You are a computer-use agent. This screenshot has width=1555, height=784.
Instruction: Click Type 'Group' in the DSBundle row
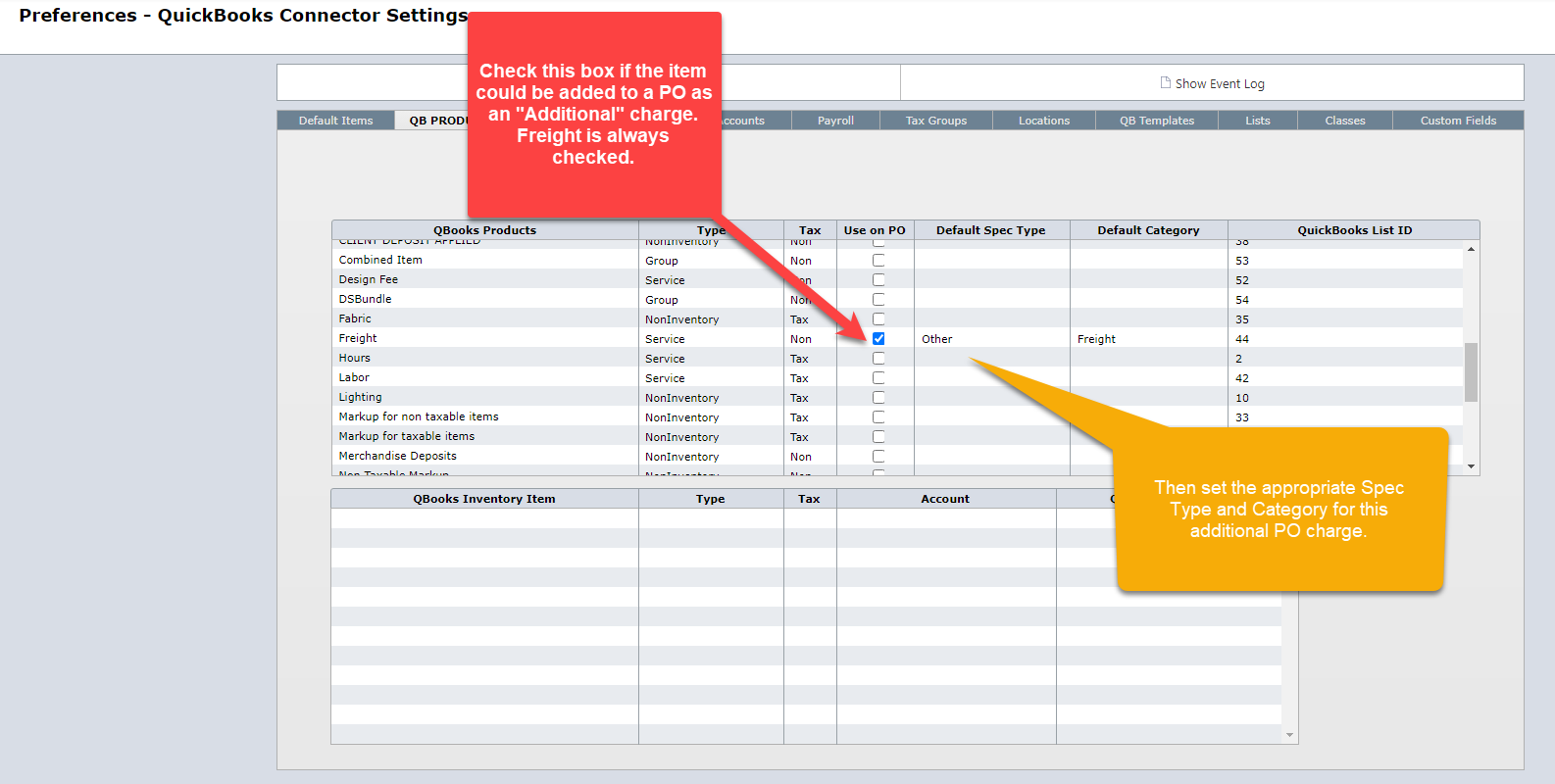[662, 300]
